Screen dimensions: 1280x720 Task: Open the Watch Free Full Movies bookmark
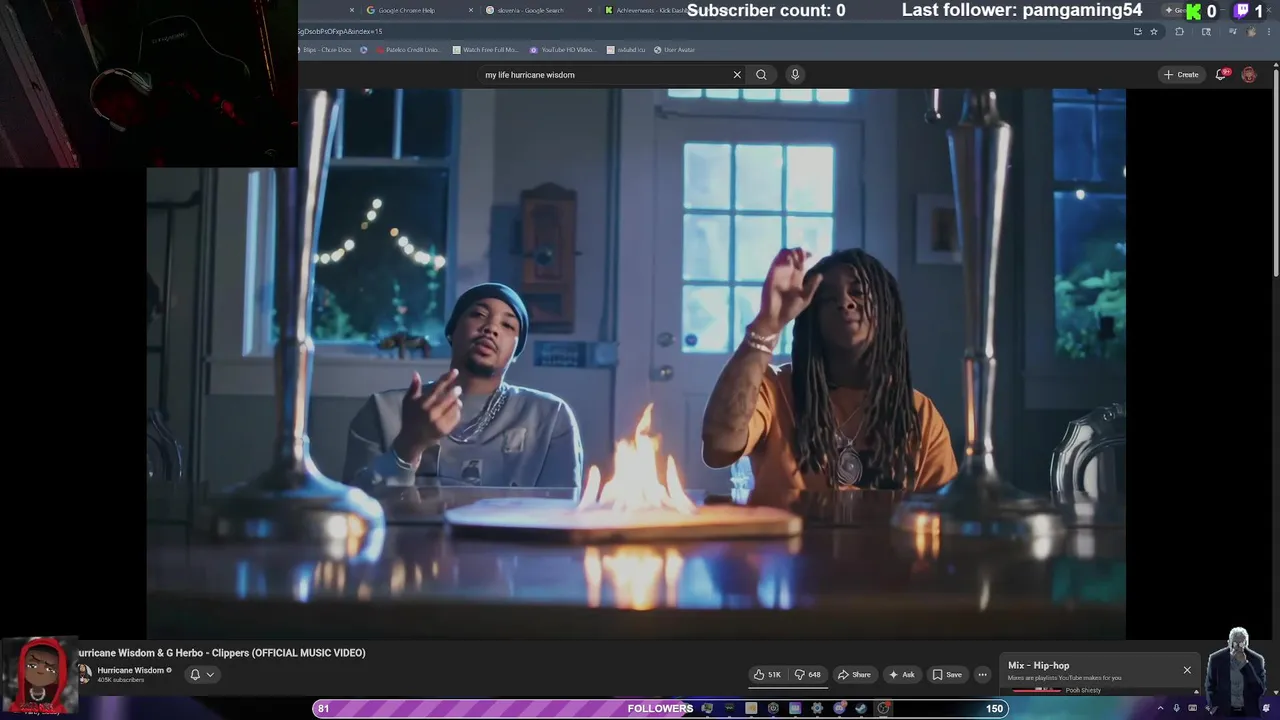pos(485,49)
